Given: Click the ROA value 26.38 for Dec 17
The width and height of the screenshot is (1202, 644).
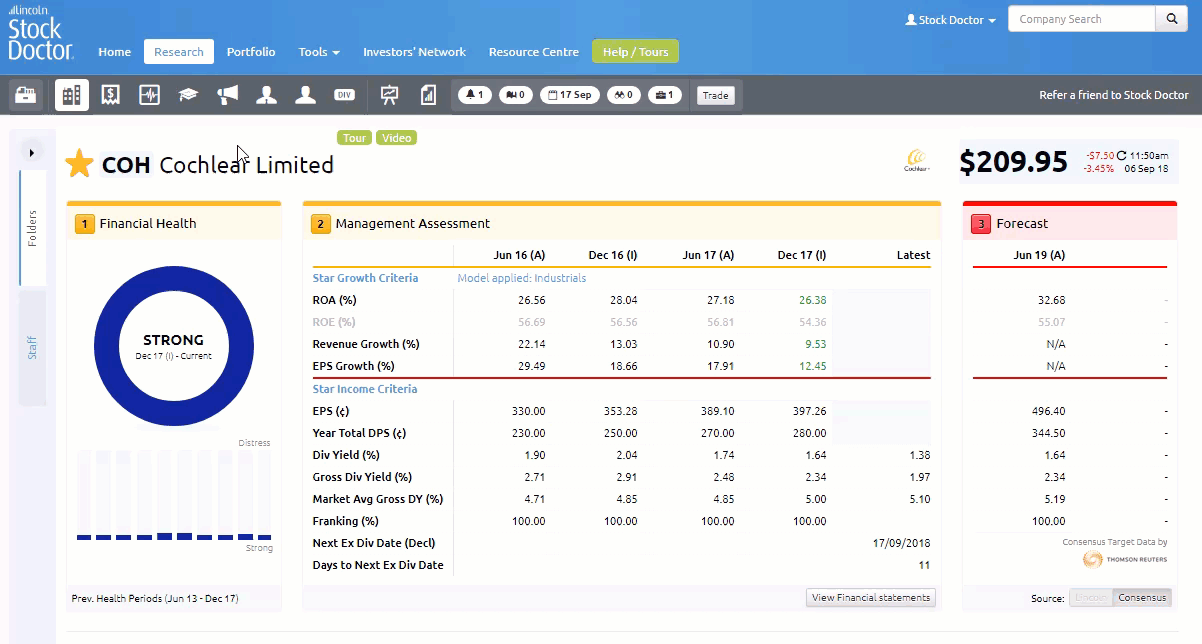Looking at the screenshot, I should [811, 300].
